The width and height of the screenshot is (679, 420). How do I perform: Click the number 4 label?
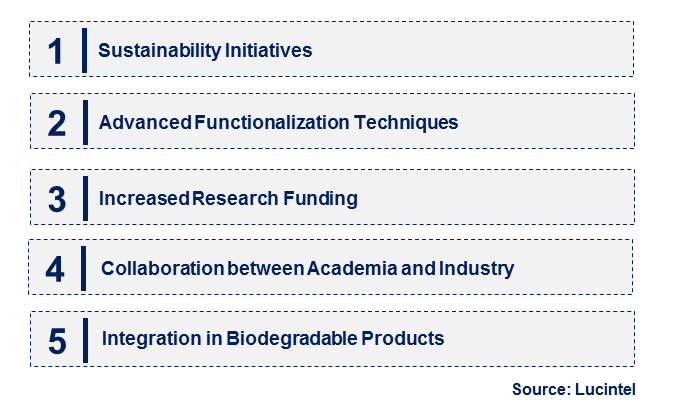(x=55, y=269)
